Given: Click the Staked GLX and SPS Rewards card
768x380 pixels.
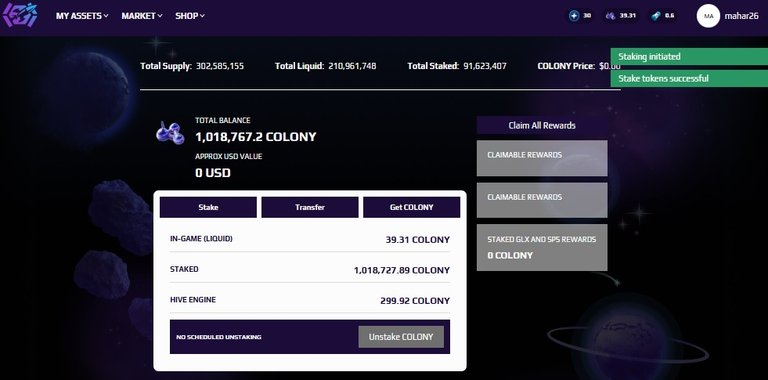Looking at the screenshot, I should coord(542,247).
